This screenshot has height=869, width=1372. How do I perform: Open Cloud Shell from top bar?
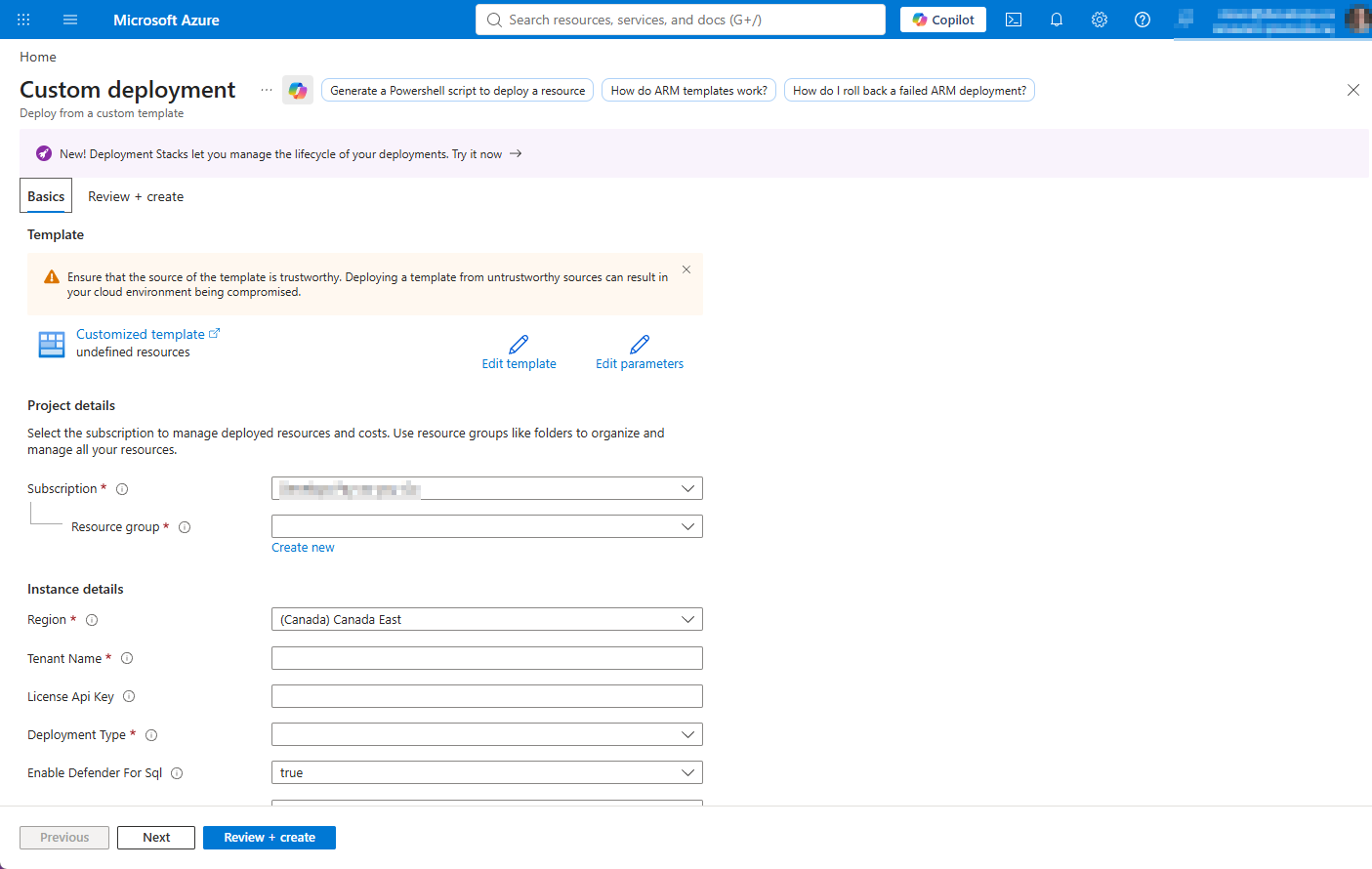point(1014,20)
